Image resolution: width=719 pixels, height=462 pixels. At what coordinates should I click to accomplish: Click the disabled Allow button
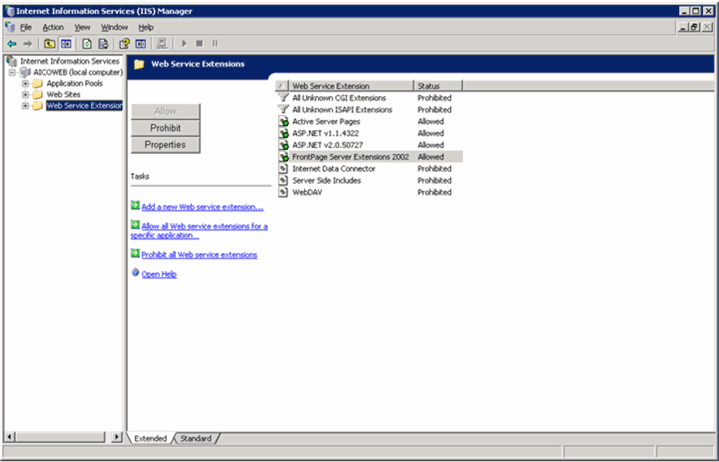coord(166,111)
